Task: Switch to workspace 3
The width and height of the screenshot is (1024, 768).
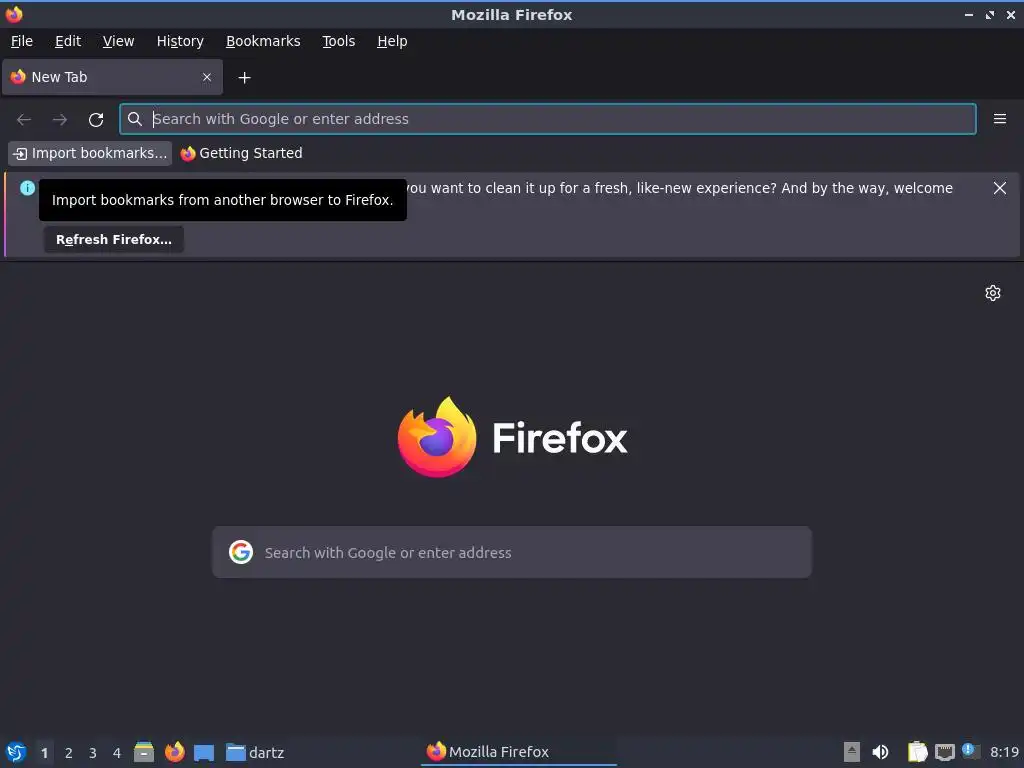Action: [93, 753]
